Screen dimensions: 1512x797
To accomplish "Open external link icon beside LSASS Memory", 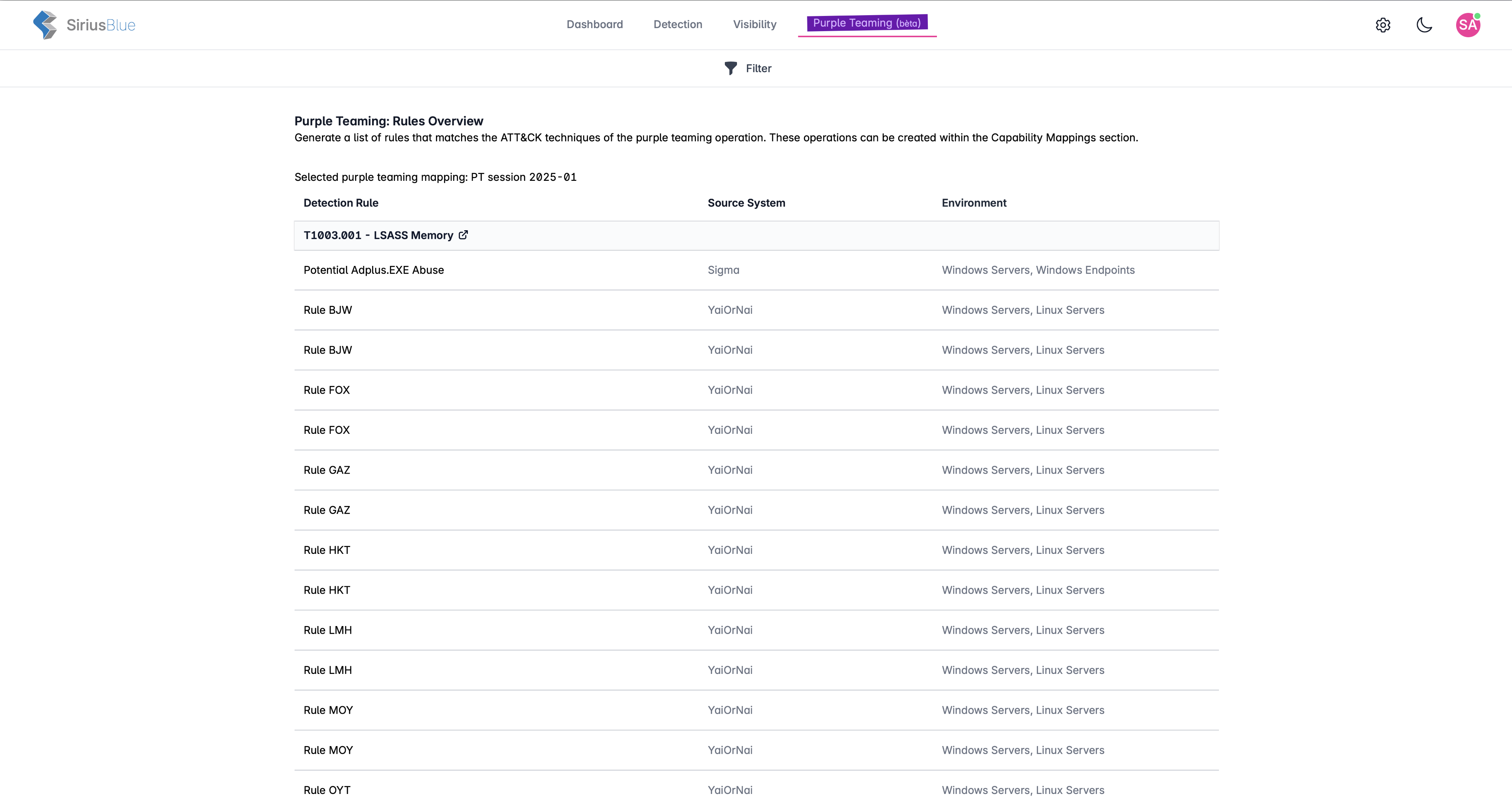I will (x=463, y=235).
